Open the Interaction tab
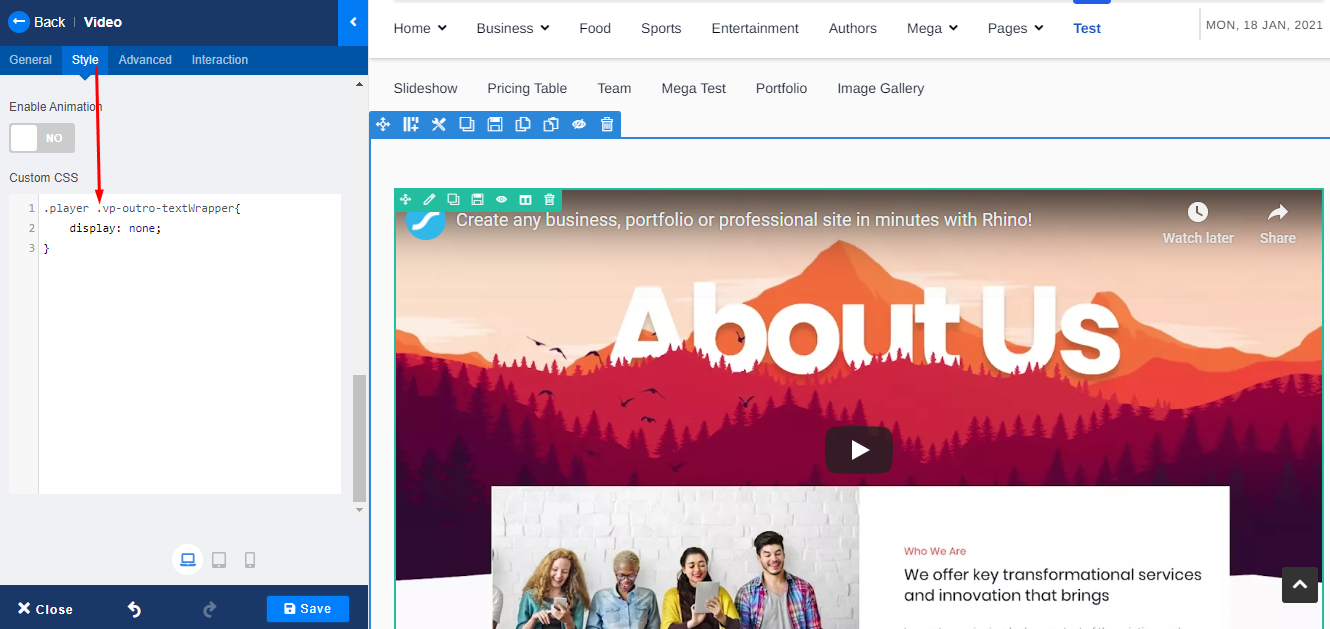The image size is (1330, 629). [220, 60]
